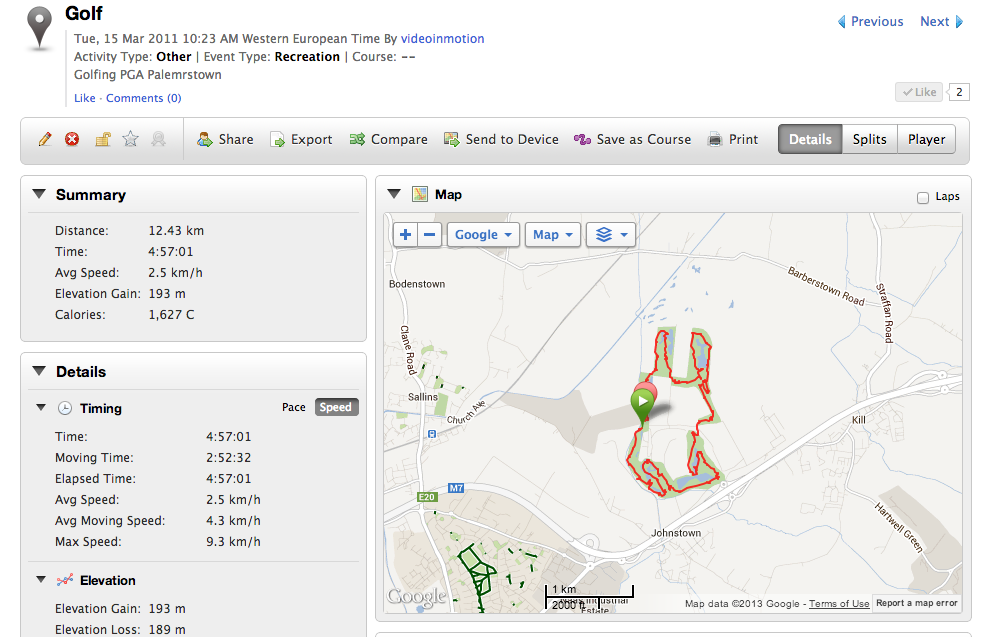Click the Like link under description
This screenshot has width=986, height=637.
point(85,98)
